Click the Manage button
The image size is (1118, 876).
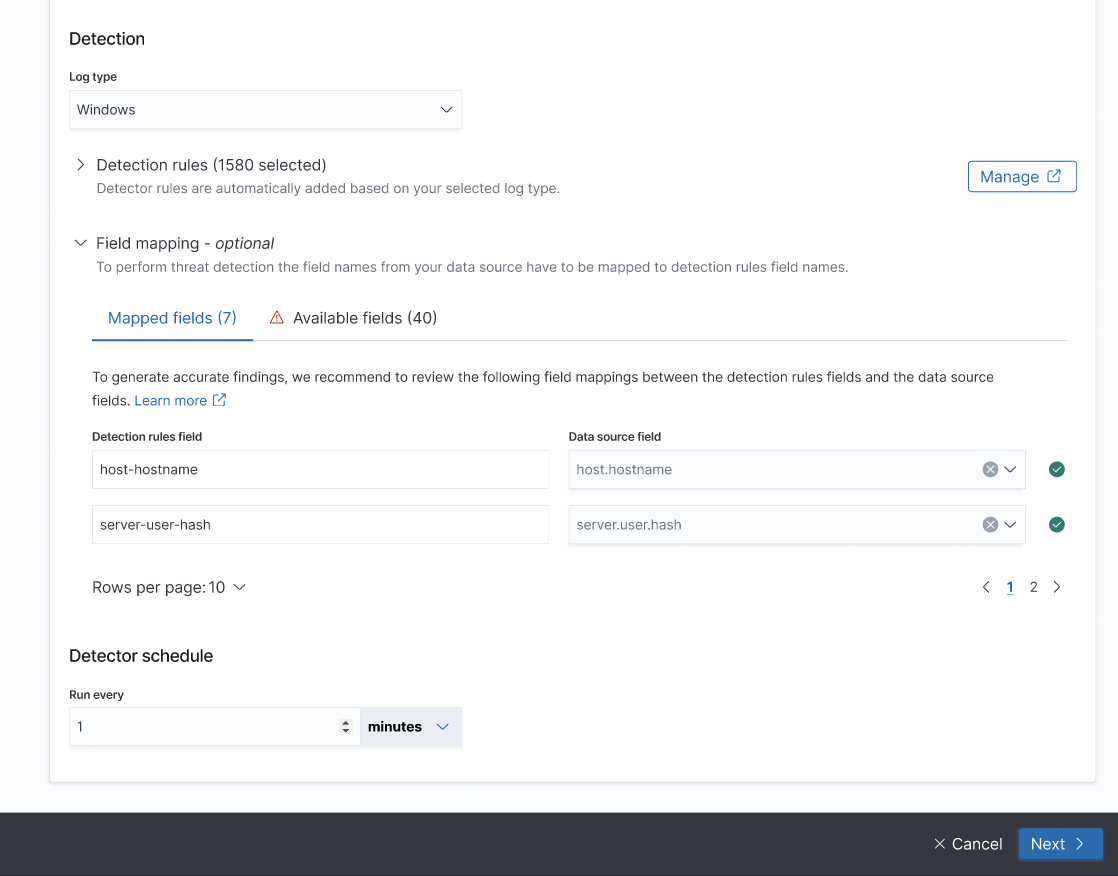1021,176
